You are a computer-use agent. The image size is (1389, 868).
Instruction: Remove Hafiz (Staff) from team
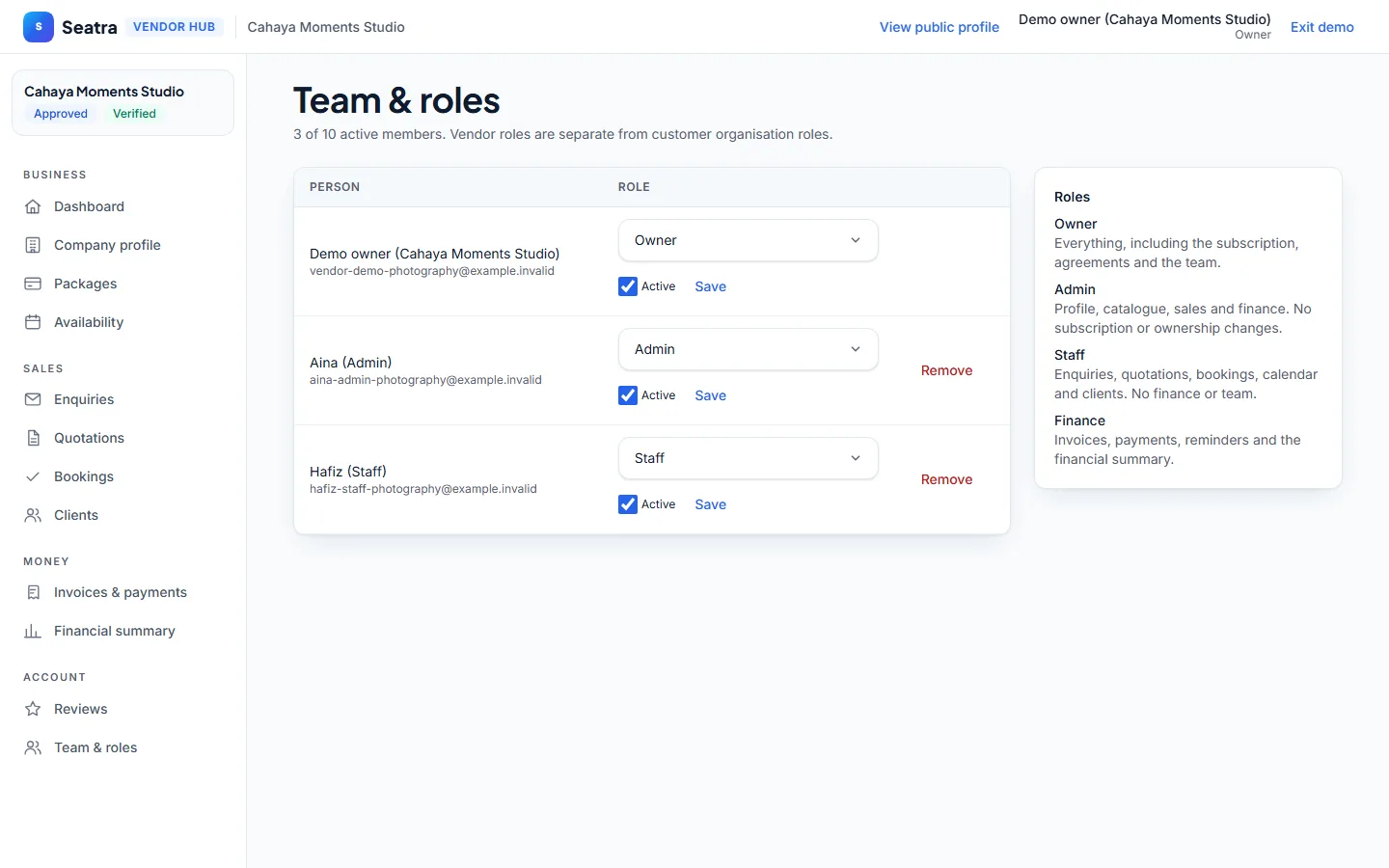click(947, 479)
